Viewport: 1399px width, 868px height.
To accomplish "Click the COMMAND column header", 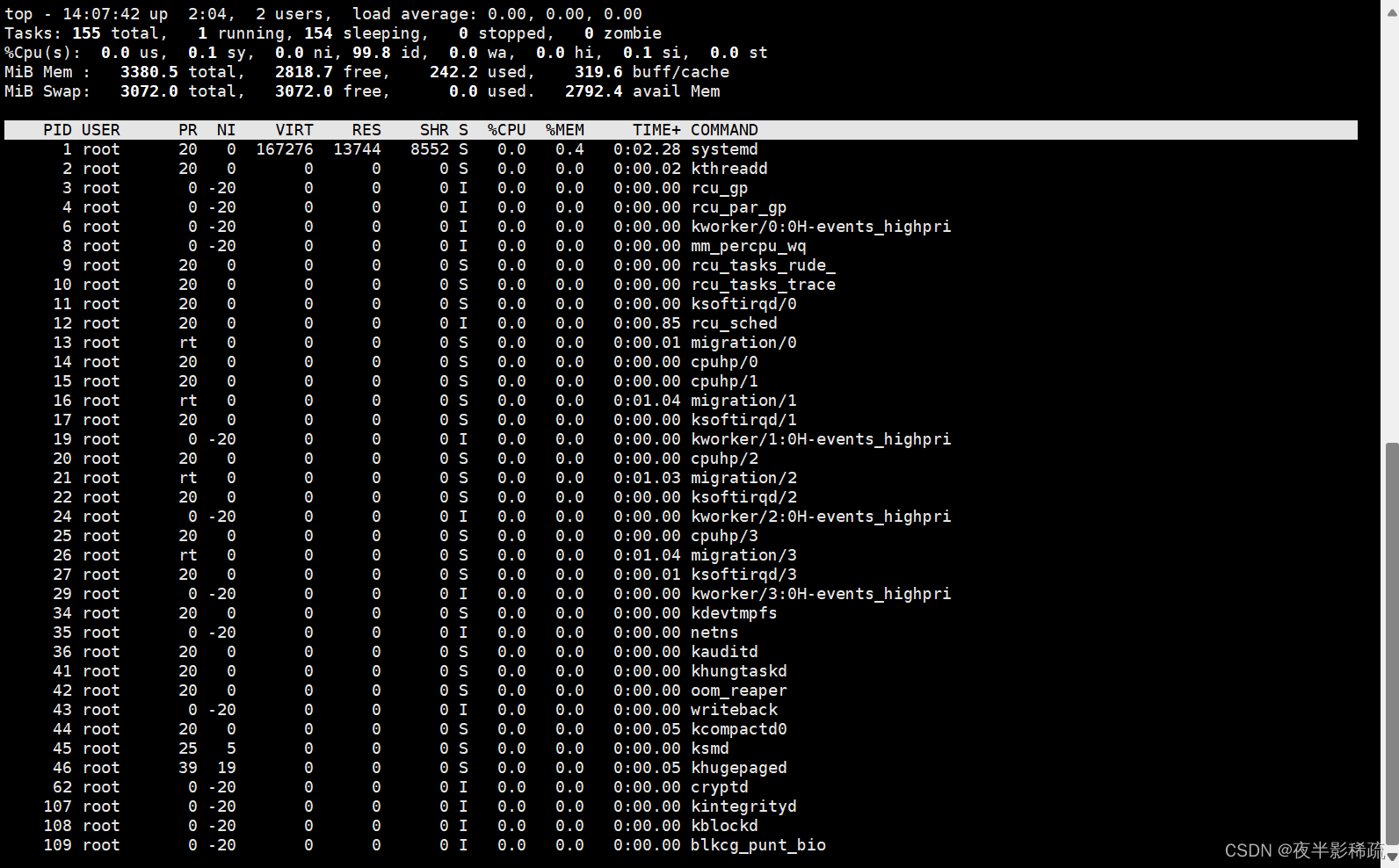I will point(724,130).
